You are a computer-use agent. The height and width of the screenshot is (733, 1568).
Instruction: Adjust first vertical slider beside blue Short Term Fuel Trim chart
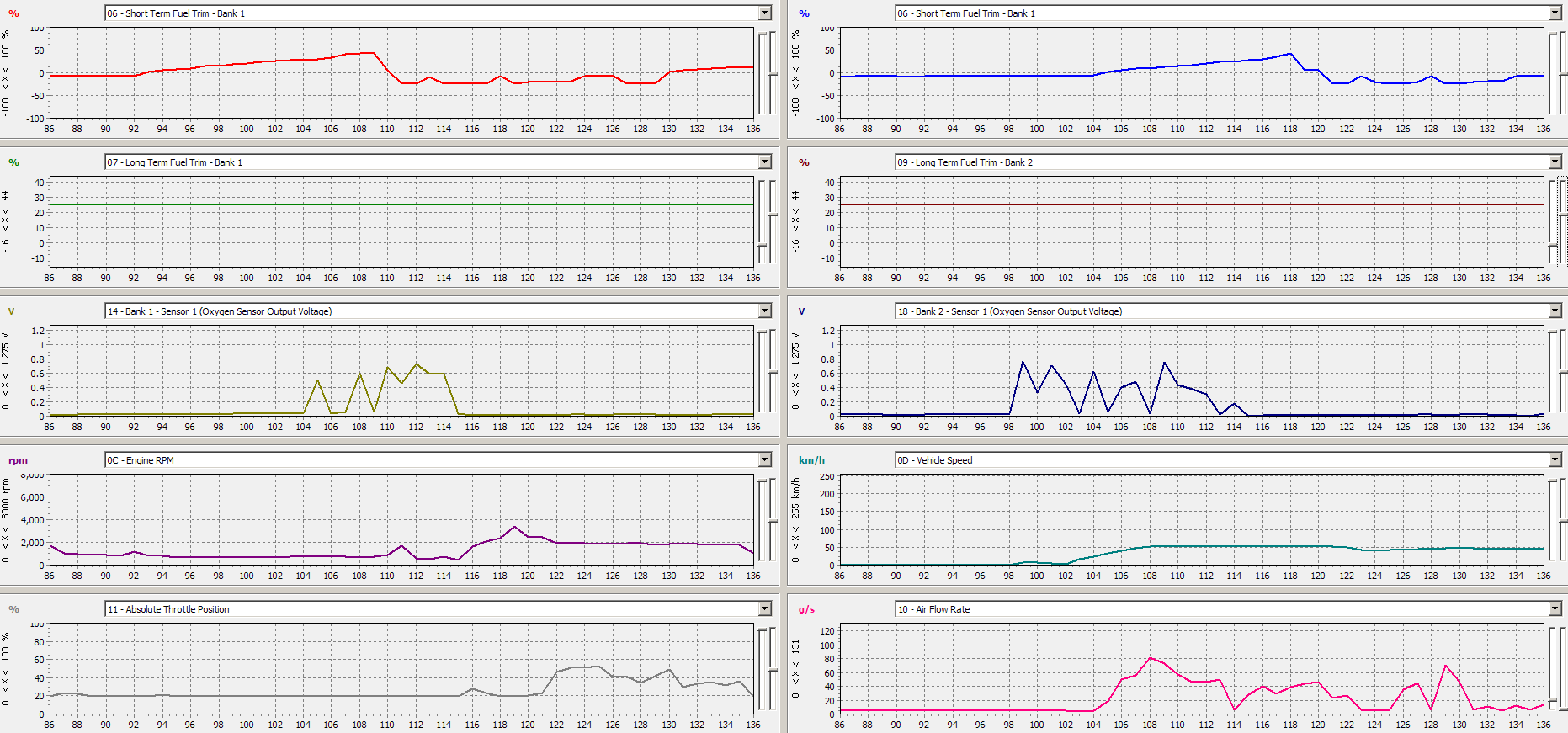[1552, 73]
